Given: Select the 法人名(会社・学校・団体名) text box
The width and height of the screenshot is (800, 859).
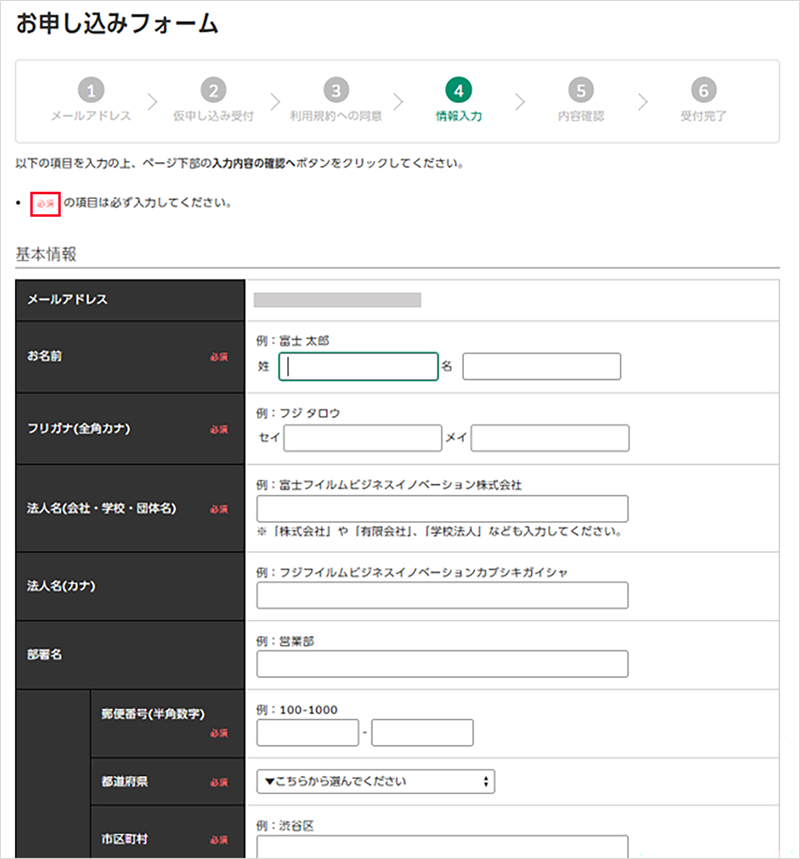Looking at the screenshot, I should [442, 509].
